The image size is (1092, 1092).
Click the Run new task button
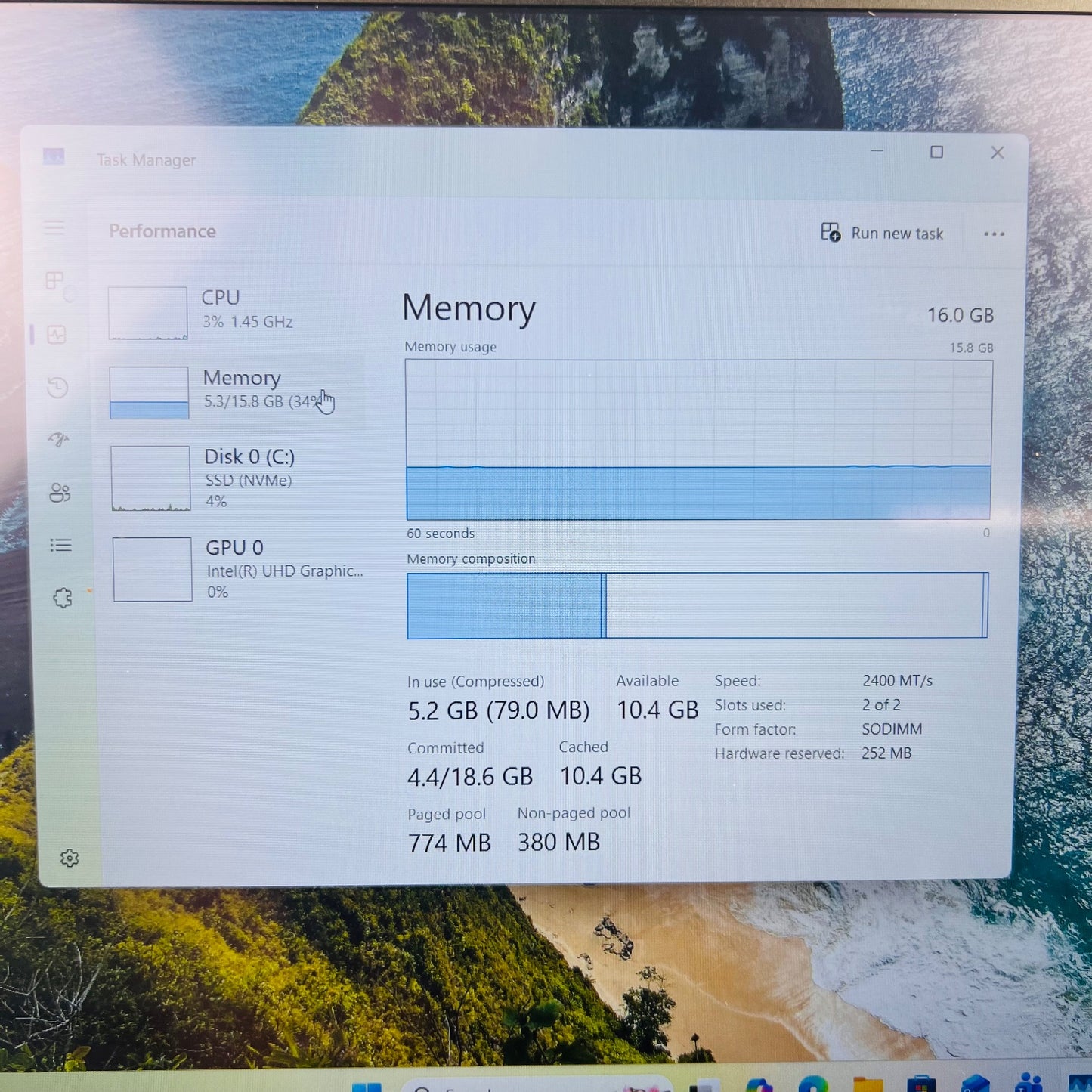882,233
